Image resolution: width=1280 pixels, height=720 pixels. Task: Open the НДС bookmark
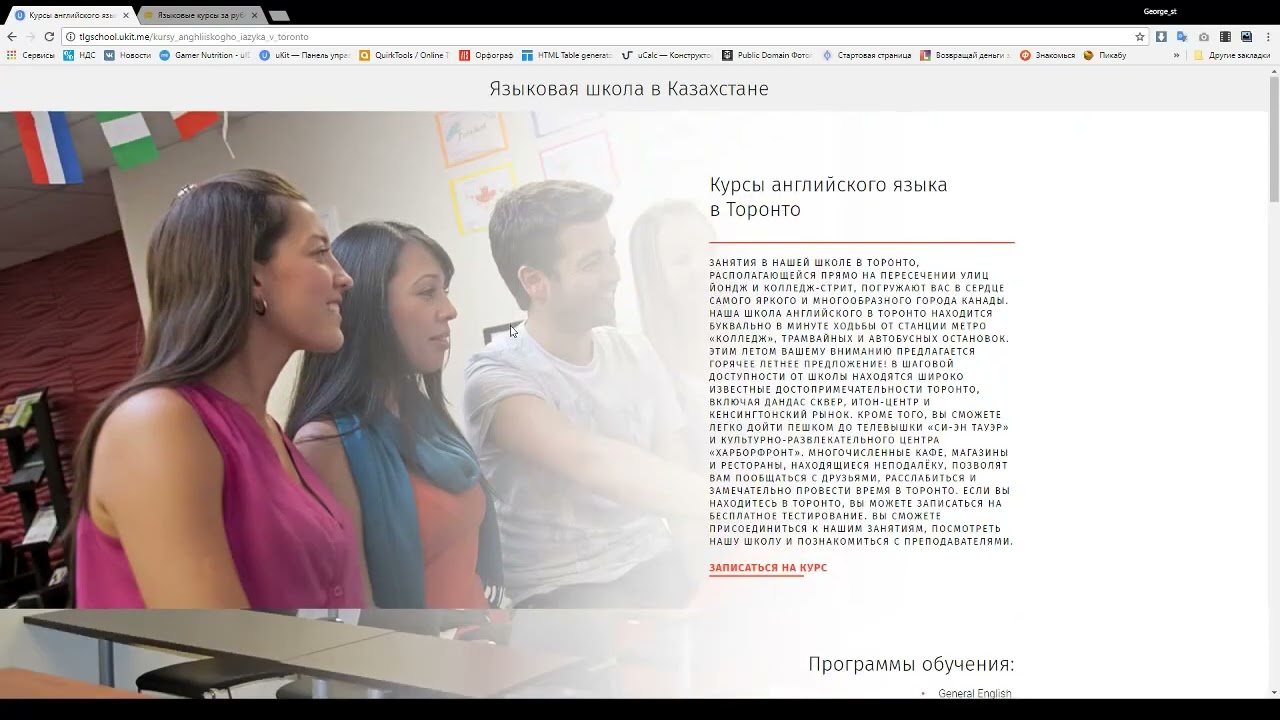79,55
